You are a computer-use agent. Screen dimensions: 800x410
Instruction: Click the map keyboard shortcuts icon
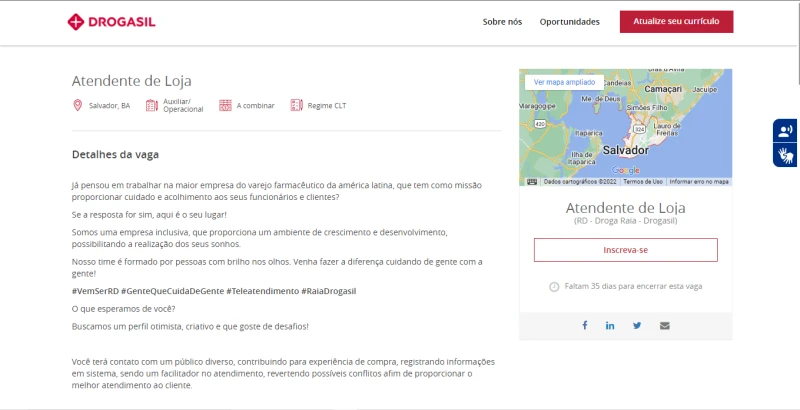point(532,182)
